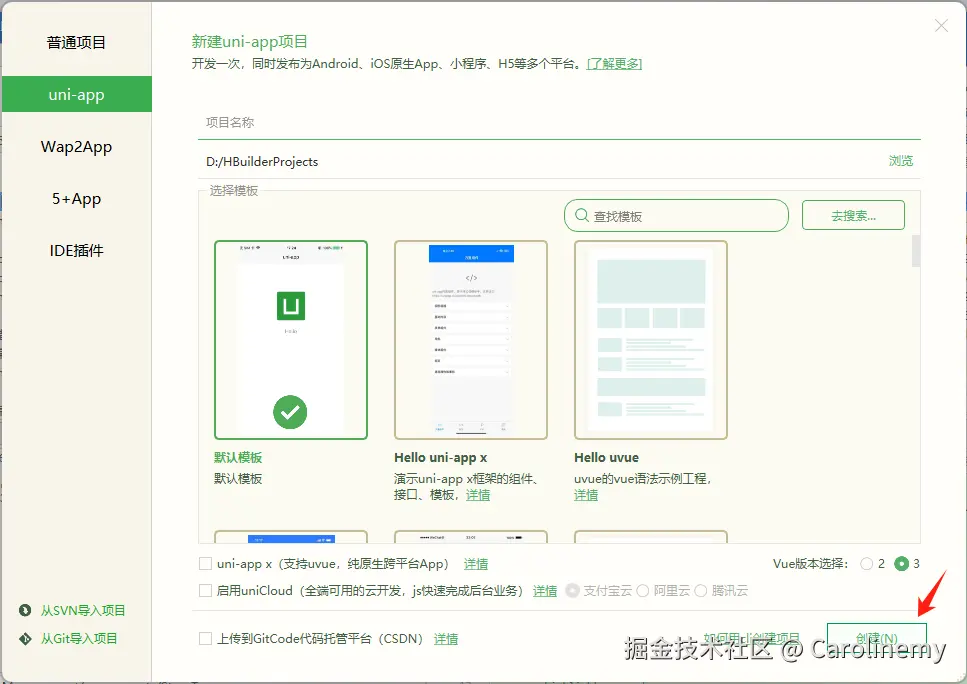Click the D:/HBuilderProjects path field
Viewport: 967px width, 684px height.
[537, 162]
